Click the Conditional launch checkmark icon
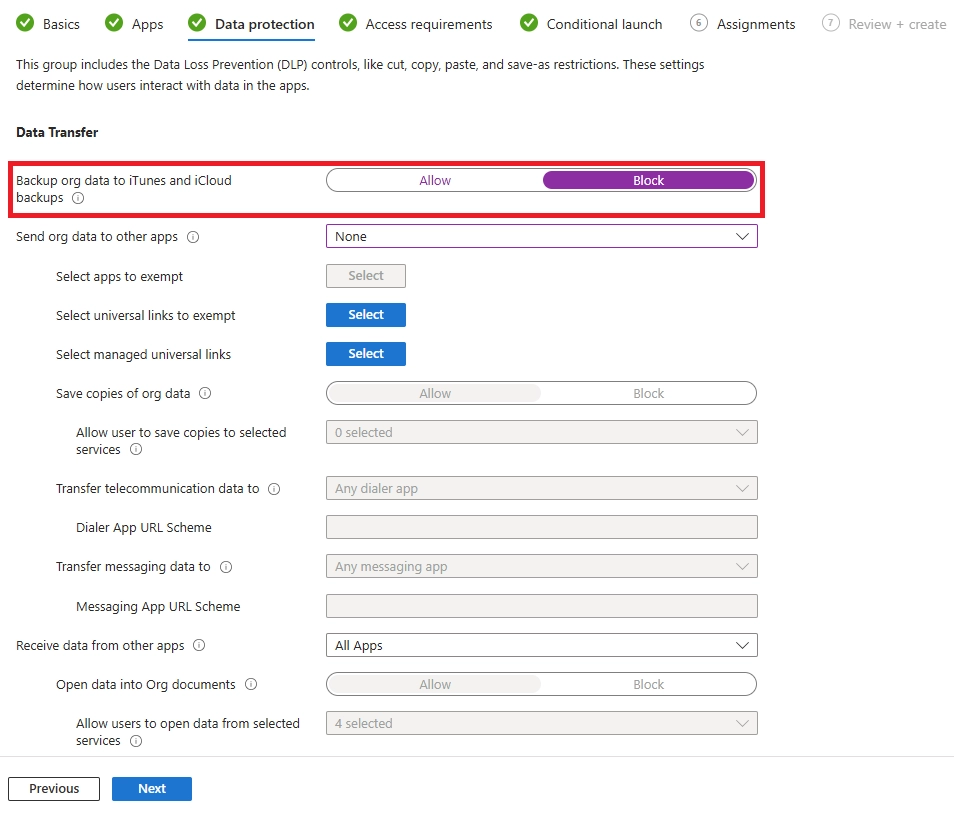Image resolution: width=954 pixels, height=816 pixels. (529, 23)
